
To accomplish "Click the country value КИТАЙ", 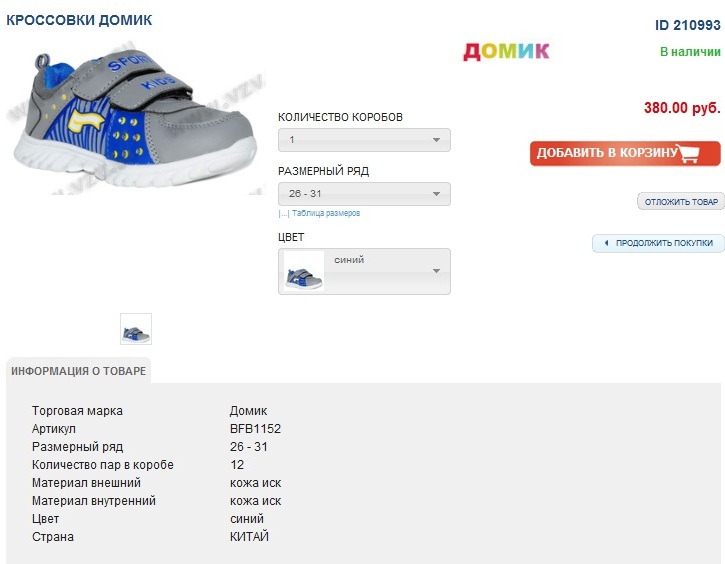I will pyautogui.click(x=249, y=537).
